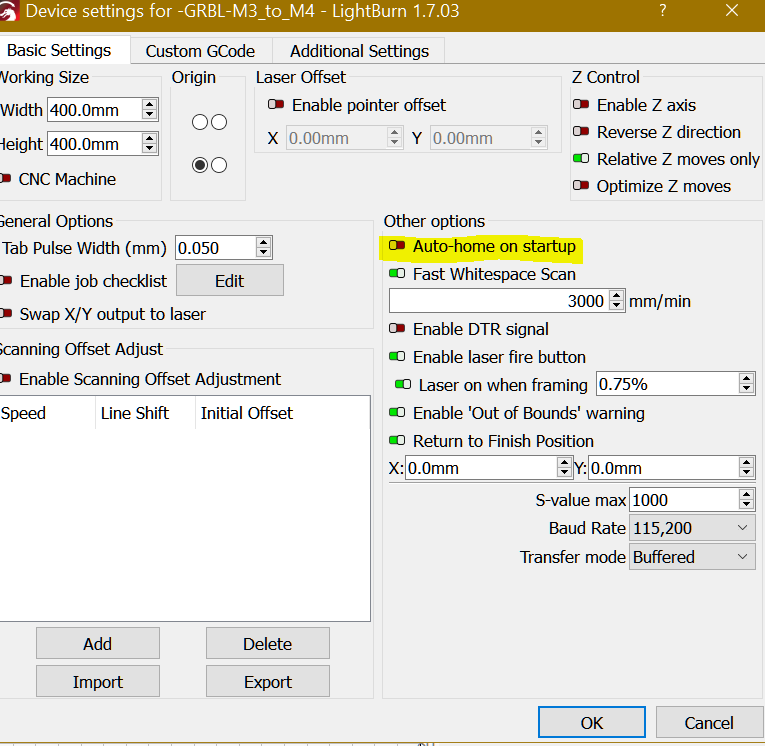Screen dimensions: 765x746
Task: Click the Add button
Action: (x=98, y=644)
